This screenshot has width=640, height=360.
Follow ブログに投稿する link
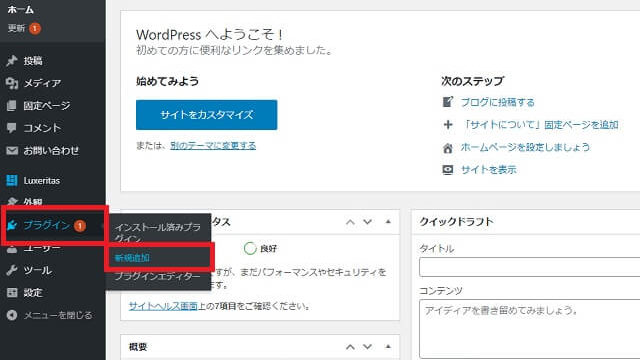(x=498, y=102)
